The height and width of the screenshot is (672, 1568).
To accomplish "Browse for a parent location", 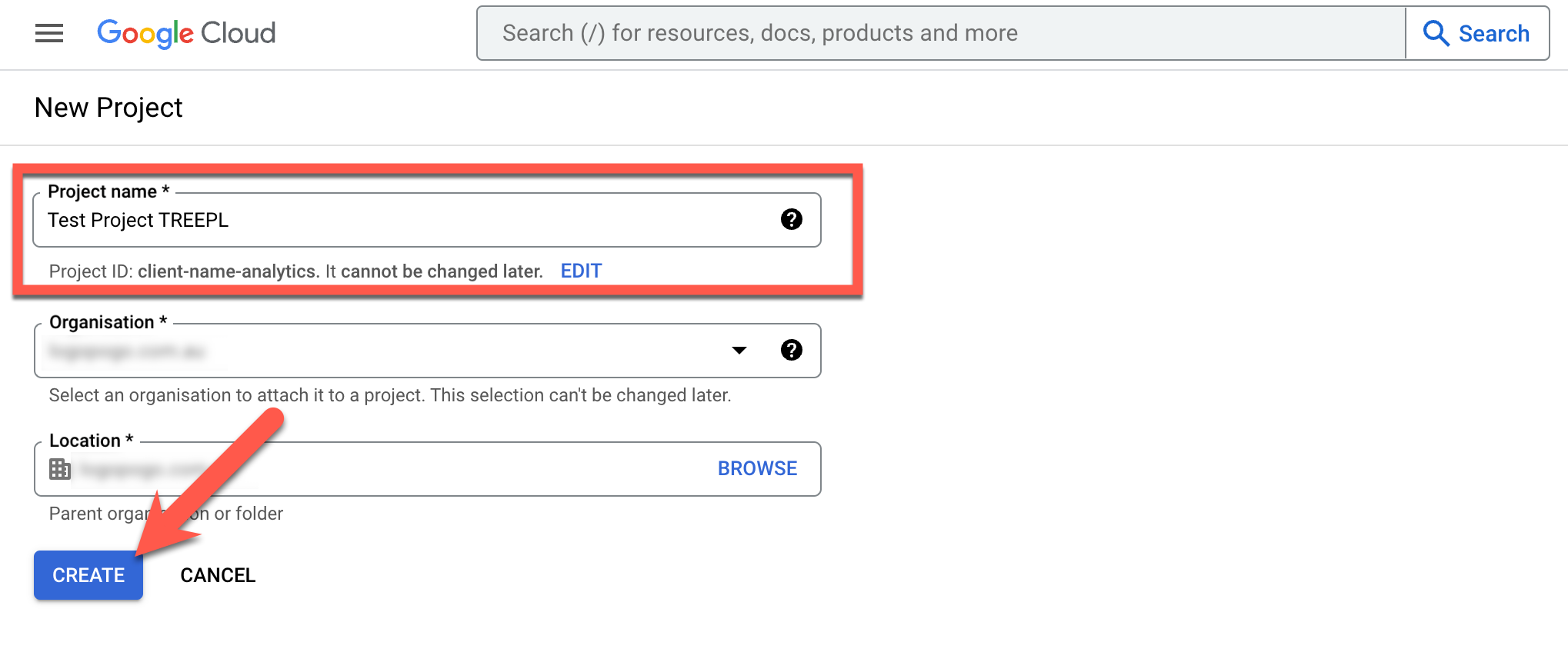I will [757, 469].
